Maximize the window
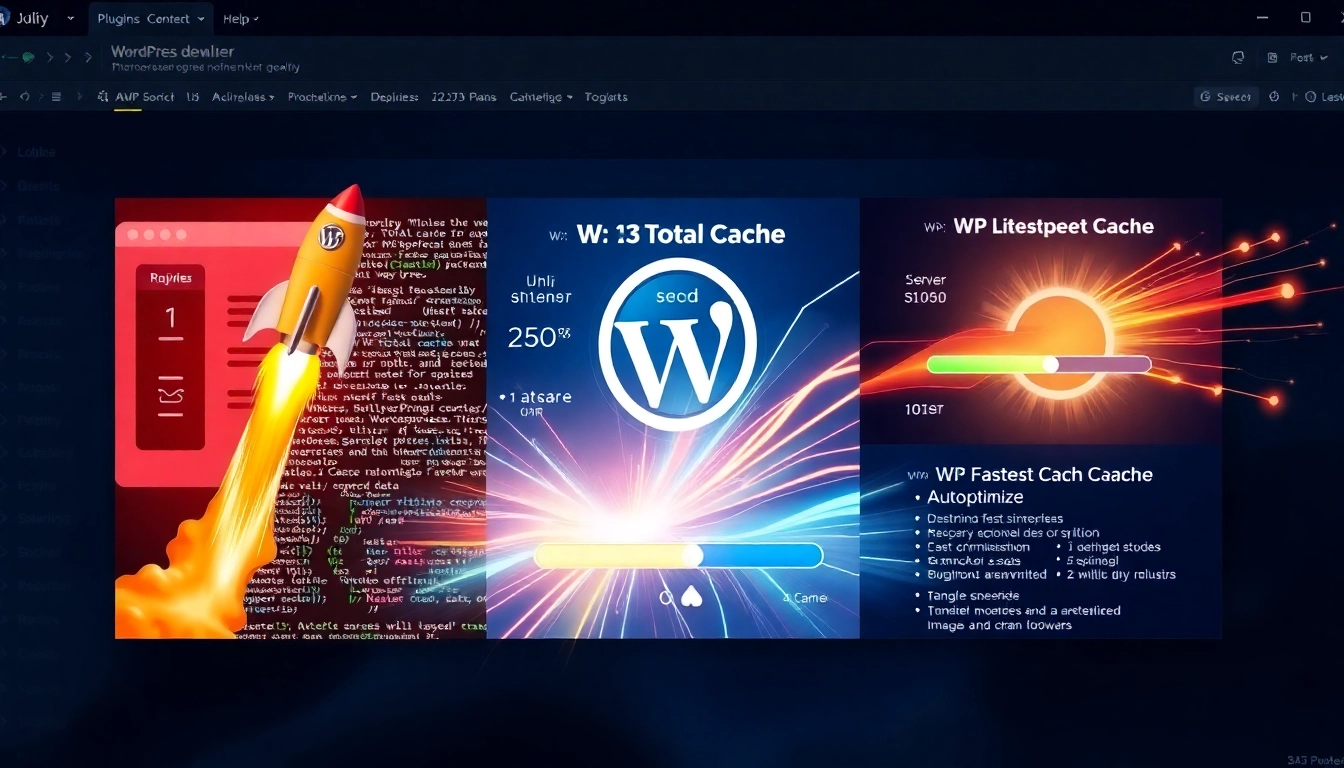 [x=1305, y=18]
